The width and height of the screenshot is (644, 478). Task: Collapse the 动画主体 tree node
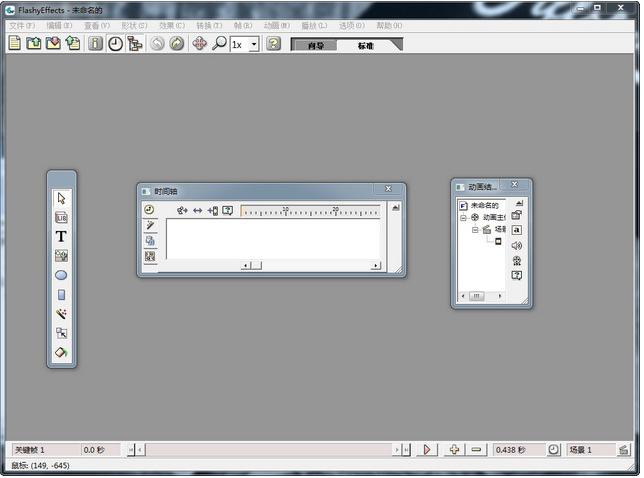coord(463,217)
